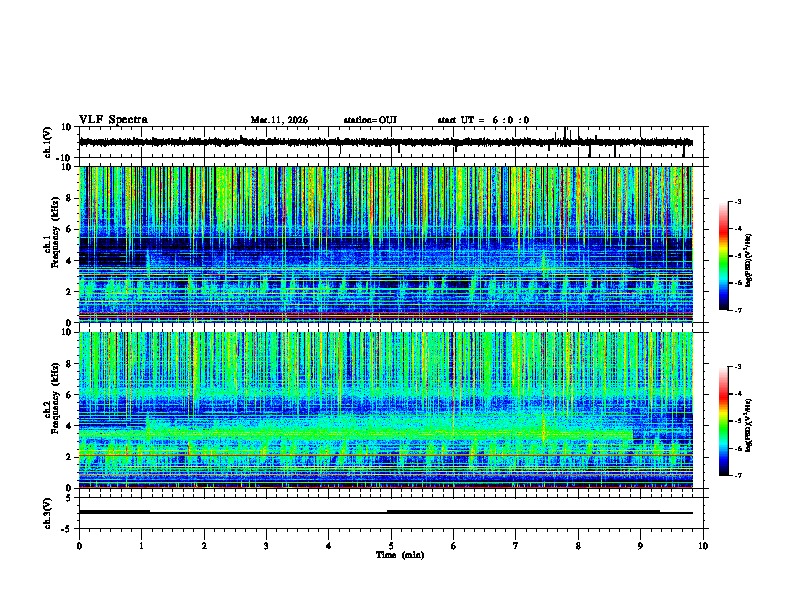This screenshot has width=792, height=612.
Task: Click time axis tick label "5"
Action: point(391,546)
